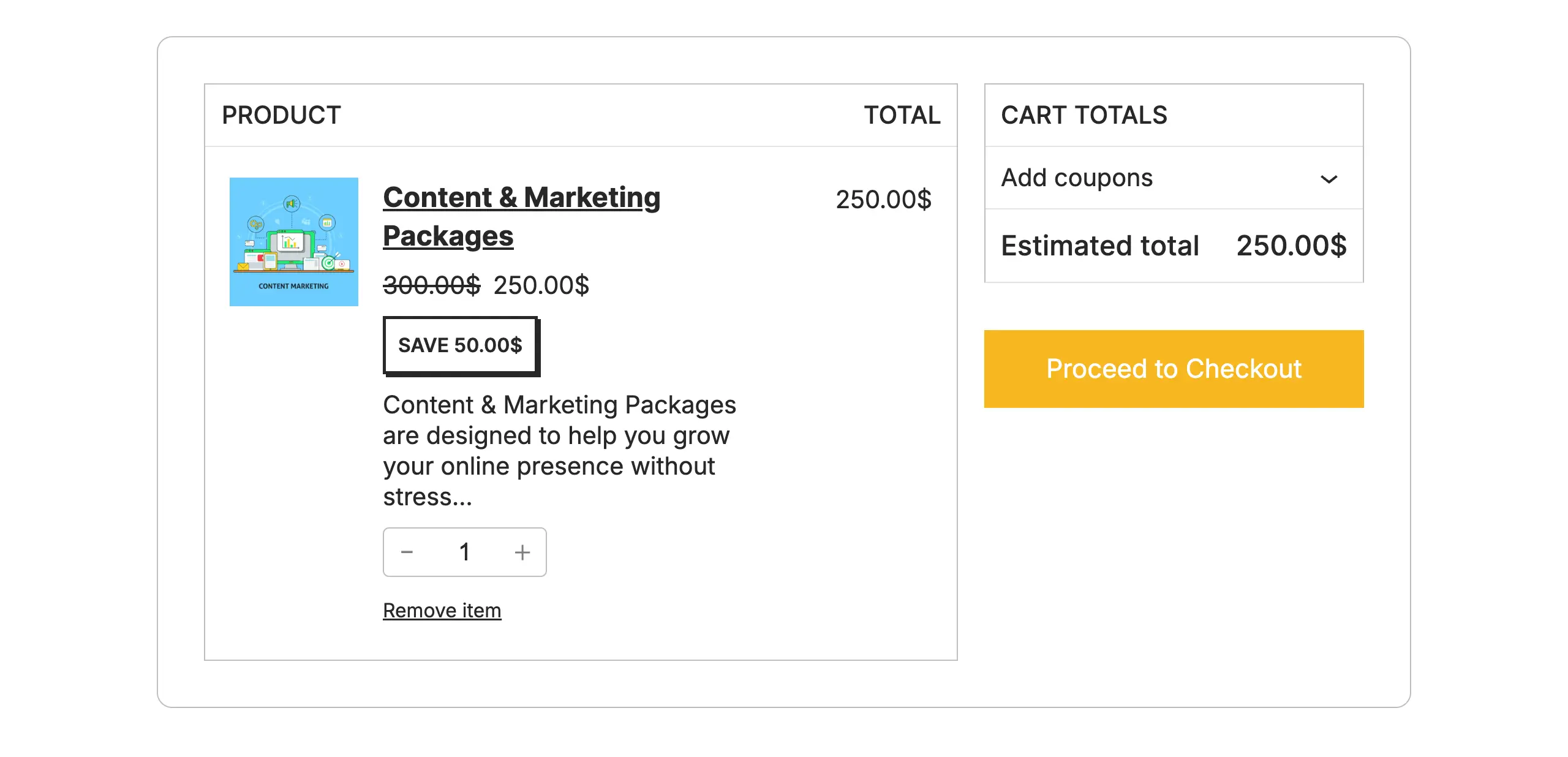1568x757 pixels.
Task: Click the plus quantity button
Action: pyautogui.click(x=522, y=552)
